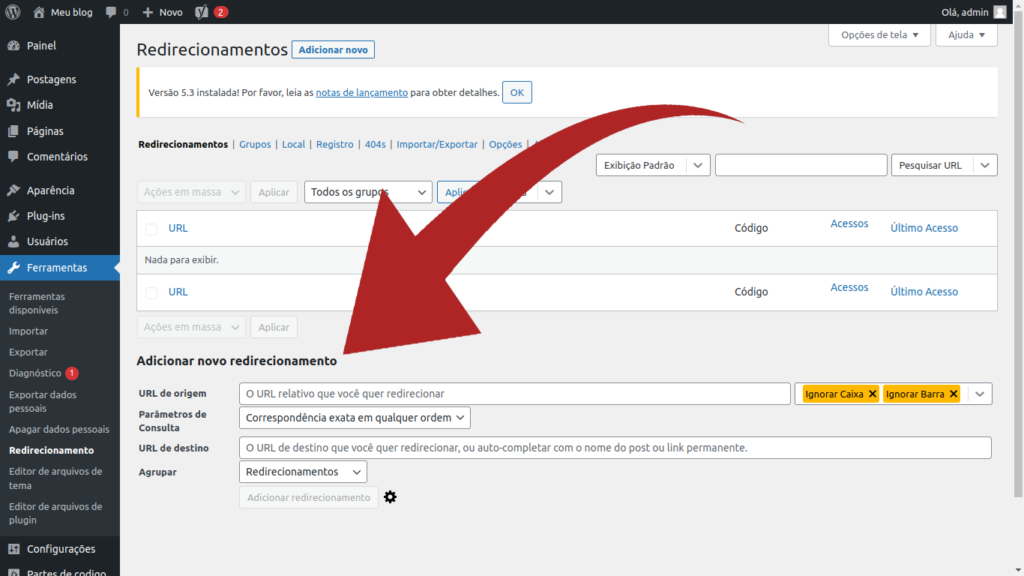
Task: Open the Importar/Exportar tab
Action: pos(436,144)
